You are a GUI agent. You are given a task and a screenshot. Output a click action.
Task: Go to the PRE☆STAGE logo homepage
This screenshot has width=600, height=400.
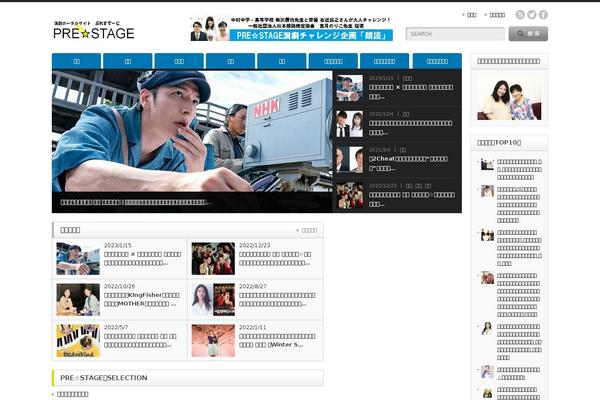click(94, 30)
